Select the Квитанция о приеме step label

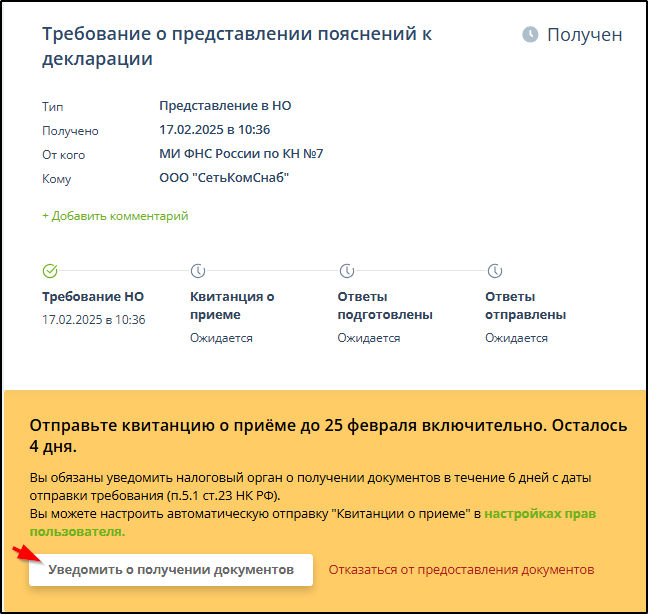pos(232,305)
